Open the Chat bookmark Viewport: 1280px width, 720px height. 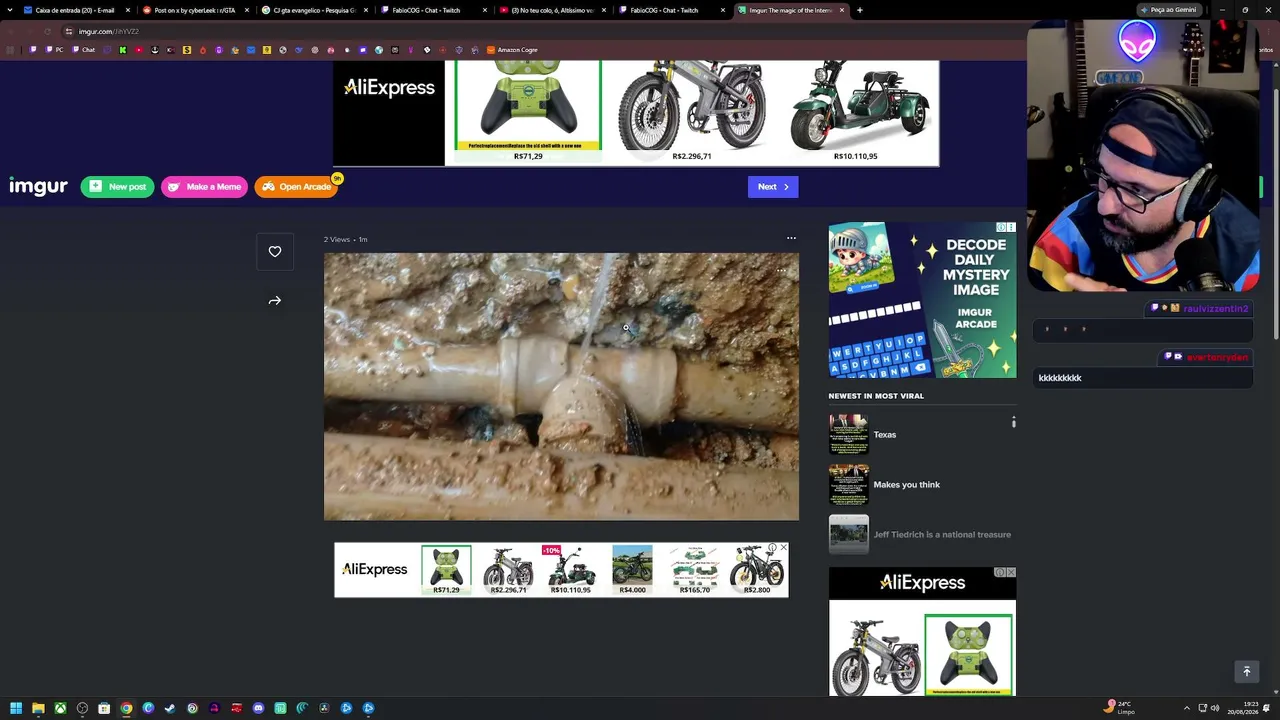click(x=84, y=50)
